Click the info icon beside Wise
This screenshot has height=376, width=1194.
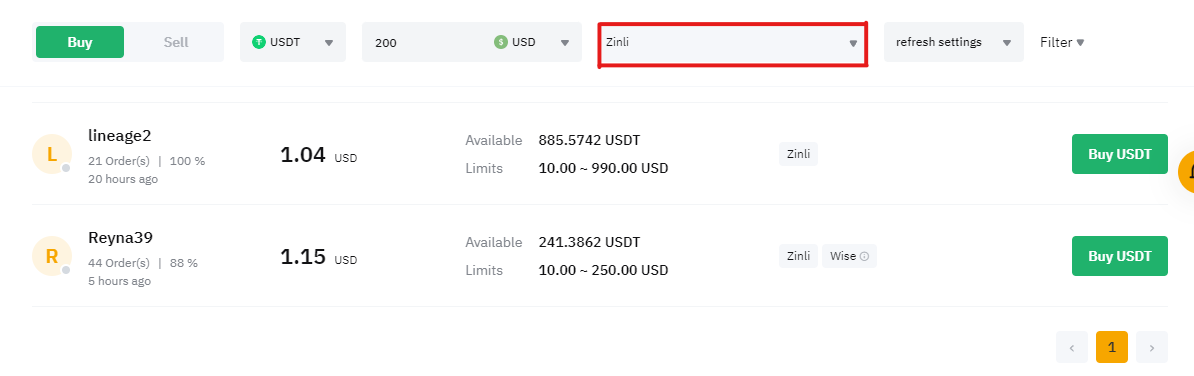(x=864, y=257)
